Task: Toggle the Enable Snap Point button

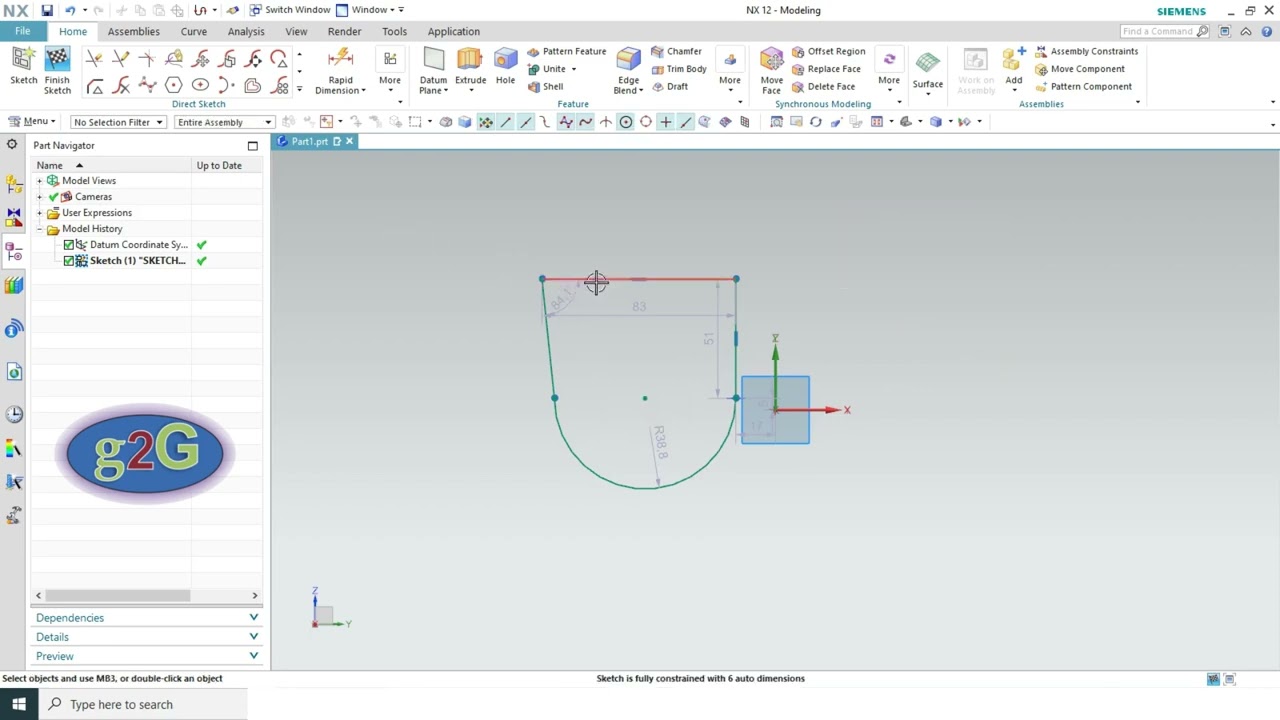Action: 485,122
